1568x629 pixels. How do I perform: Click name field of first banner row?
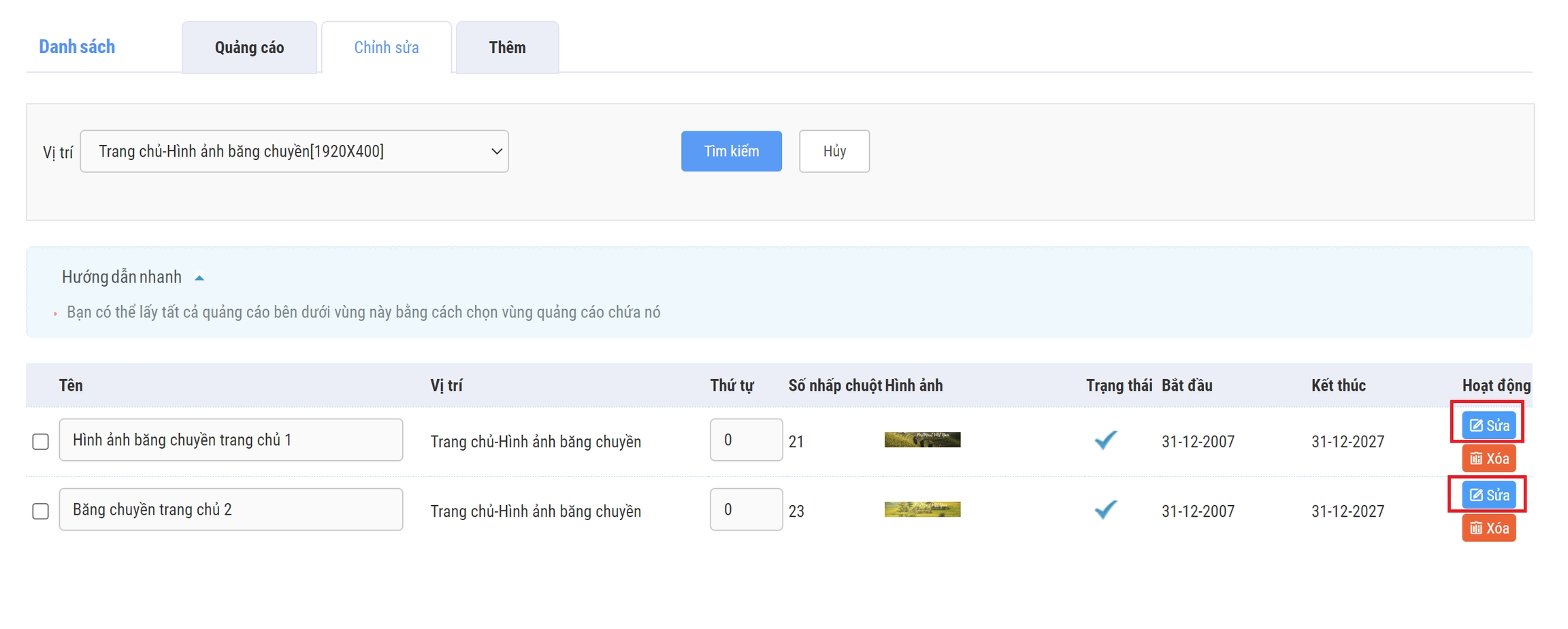point(231,440)
